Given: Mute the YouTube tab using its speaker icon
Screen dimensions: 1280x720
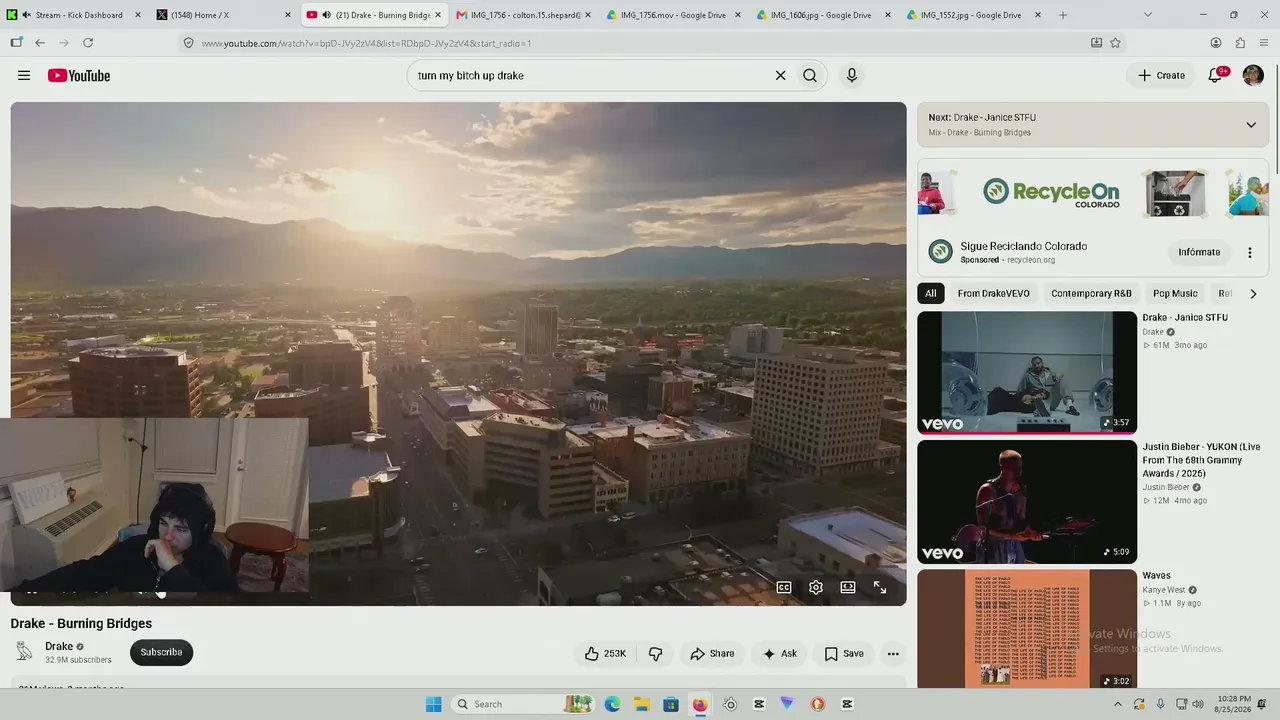Looking at the screenshot, I should click(x=326, y=15).
